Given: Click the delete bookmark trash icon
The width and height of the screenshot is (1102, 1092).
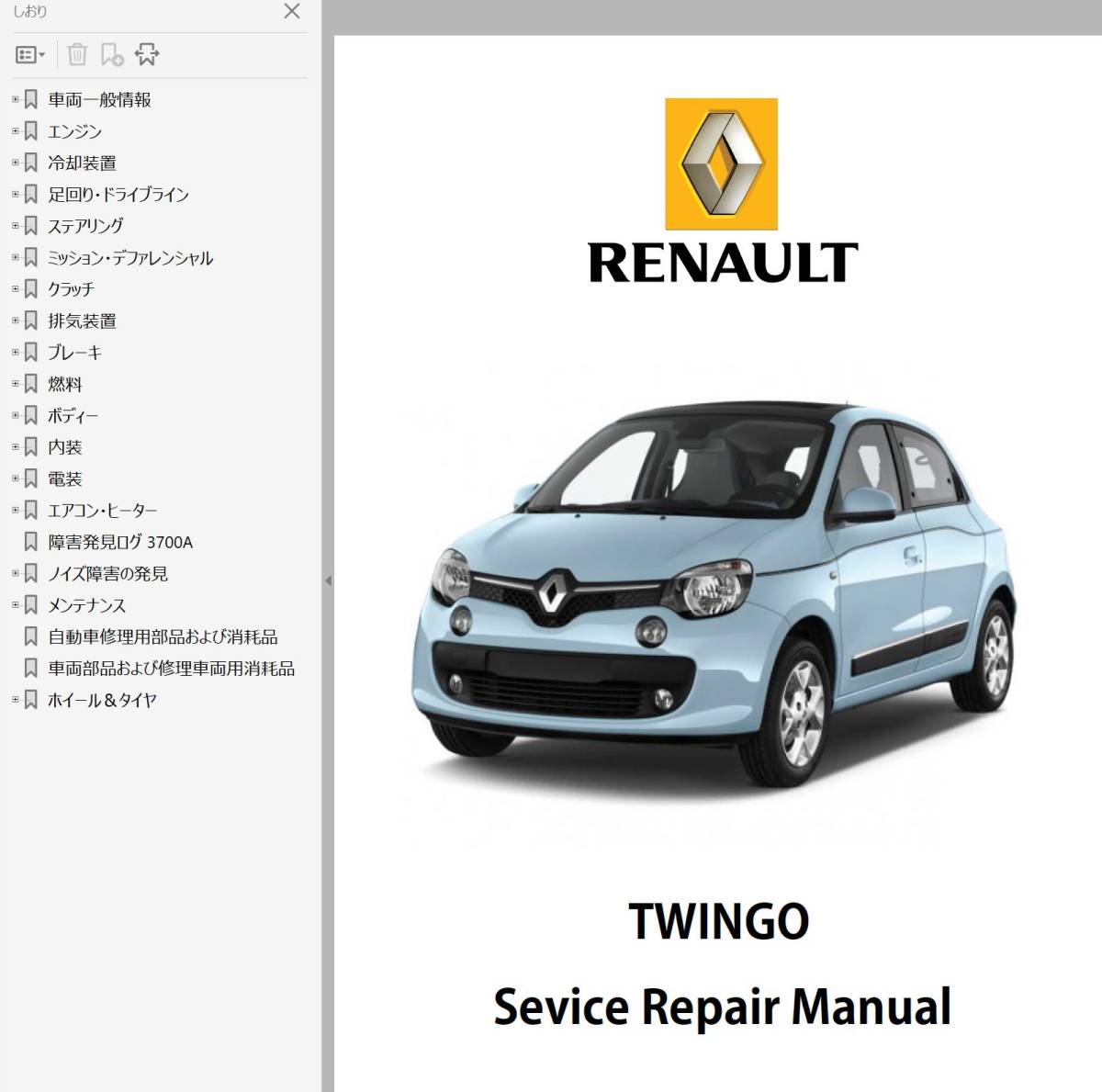Looking at the screenshot, I should [77, 54].
